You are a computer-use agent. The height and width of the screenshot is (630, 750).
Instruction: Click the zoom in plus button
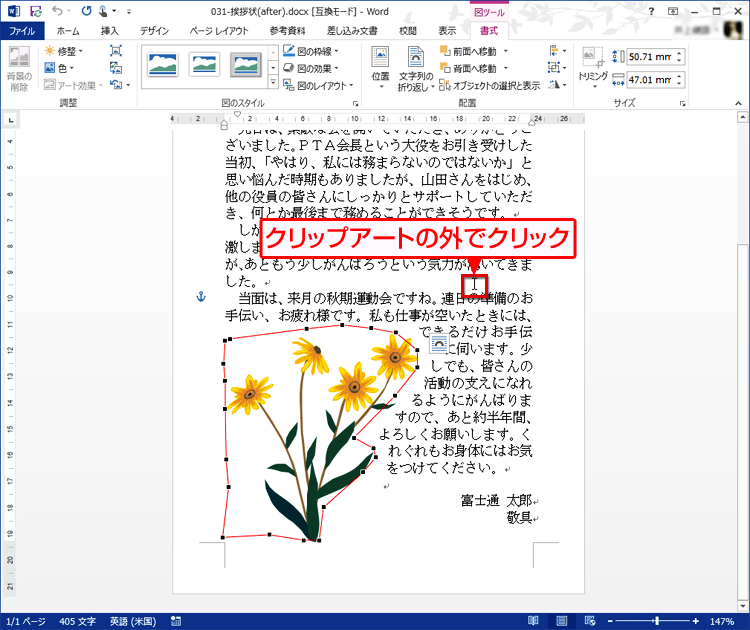pos(695,621)
